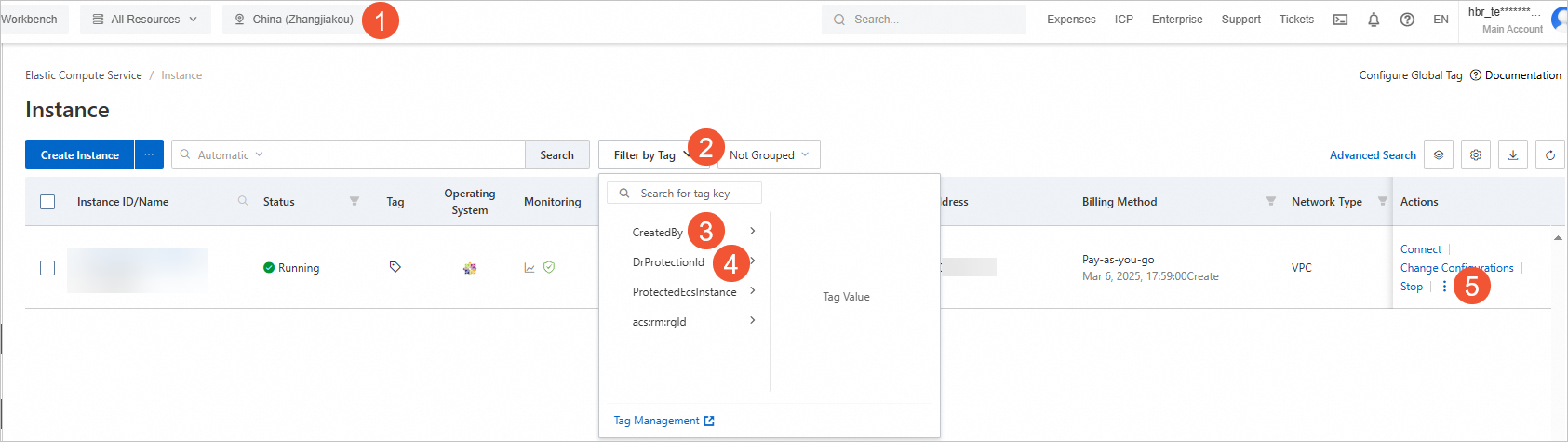1568x442 pixels.
Task: Expand the Not Grouped dropdown
Action: point(769,155)
